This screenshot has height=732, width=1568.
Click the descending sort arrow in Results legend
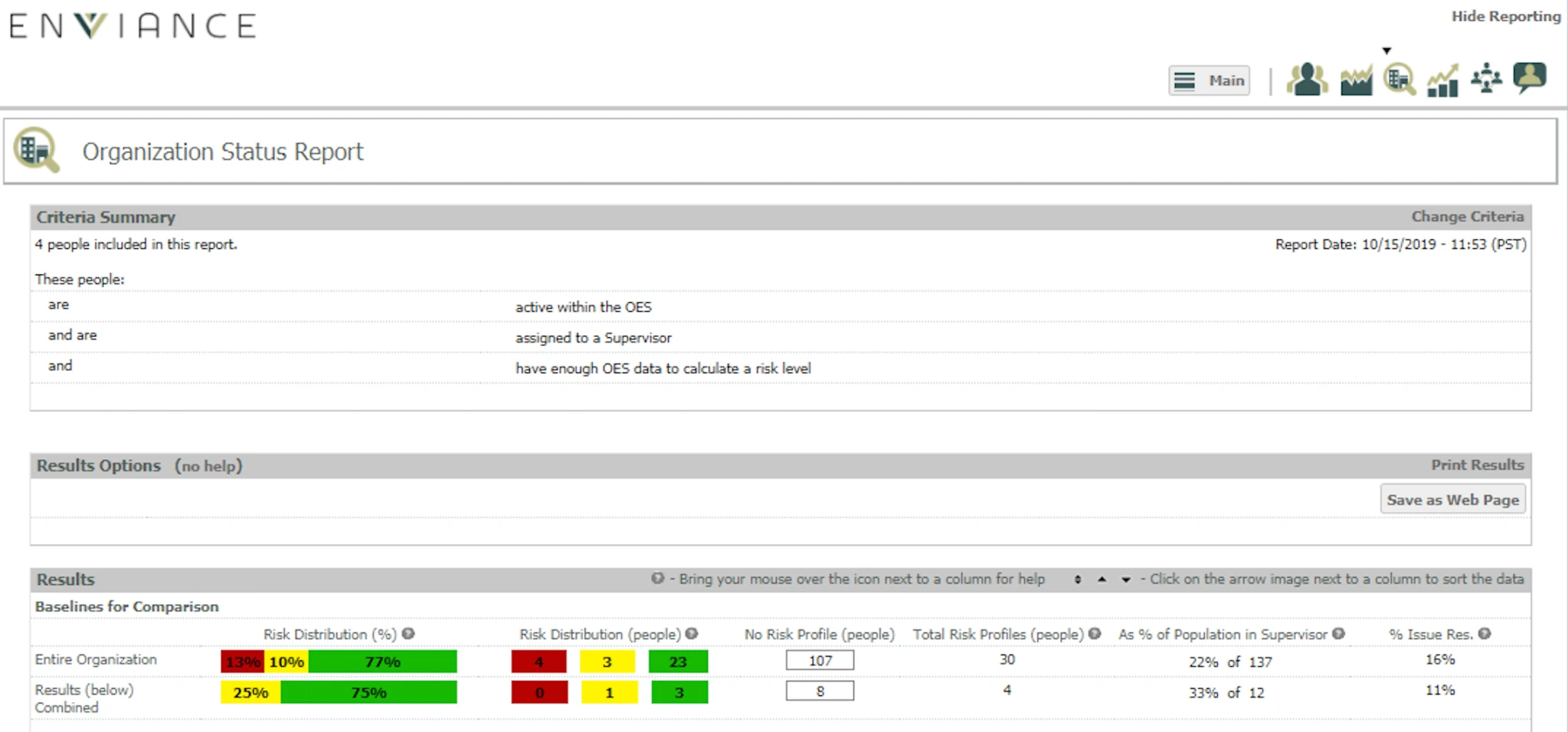pos(1126,579)
